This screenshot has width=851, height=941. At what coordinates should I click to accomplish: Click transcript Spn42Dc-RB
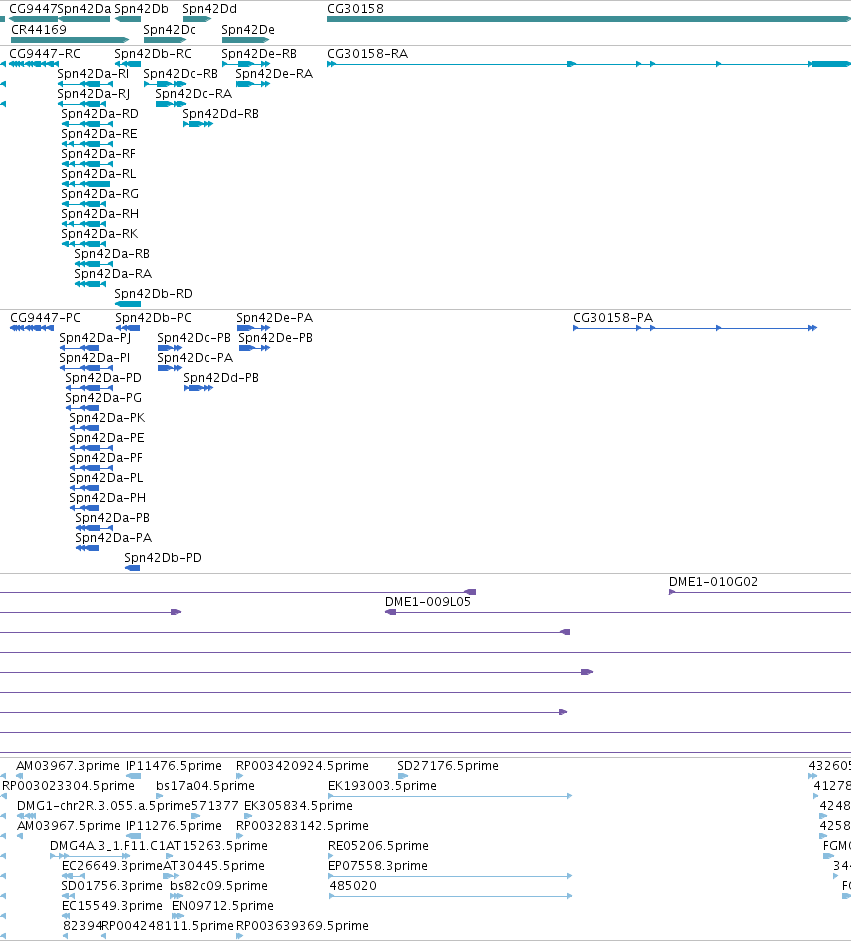coord(181,73)
